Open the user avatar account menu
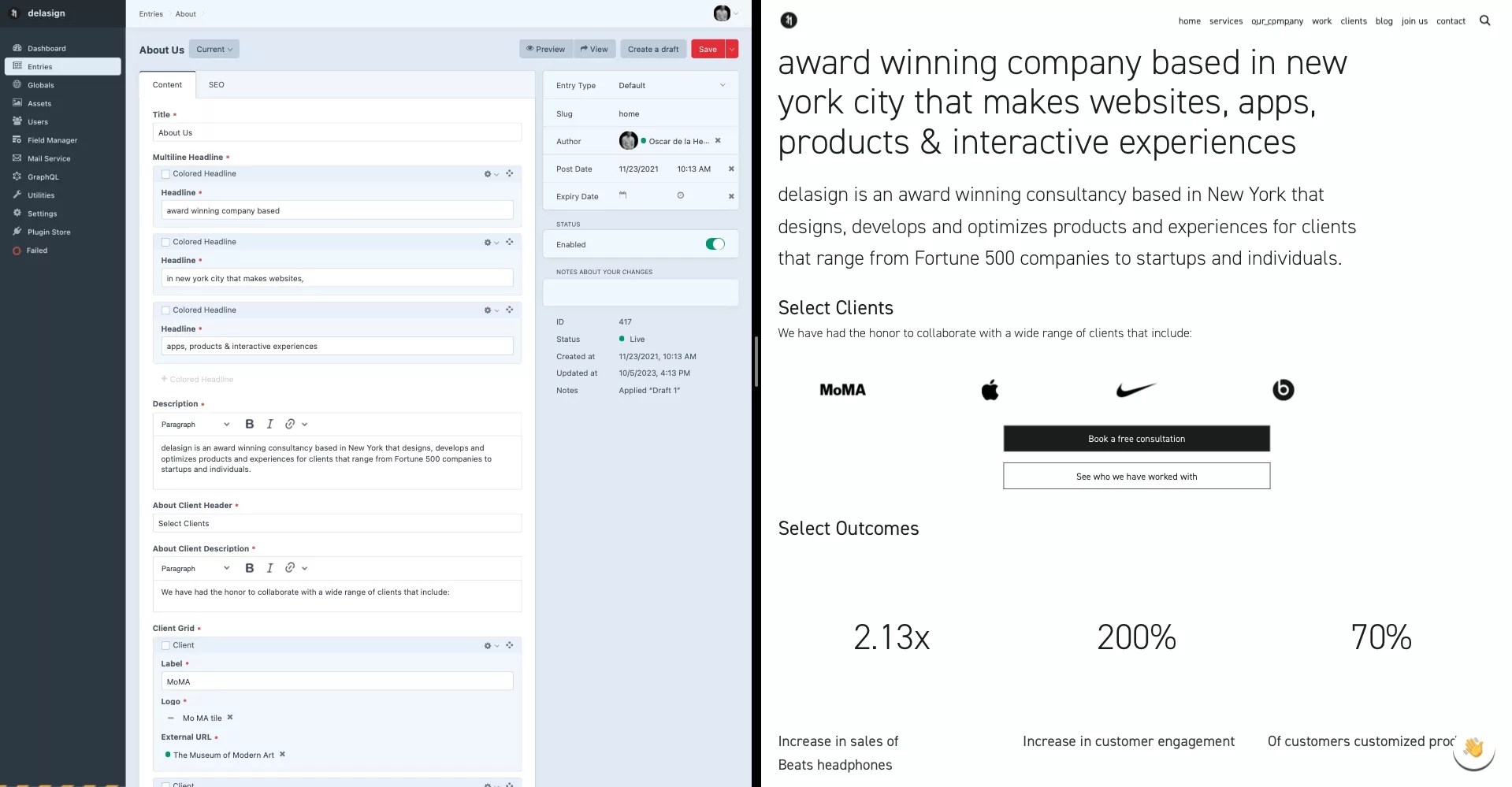This screenshot has width=1512, height=787. 726,13
